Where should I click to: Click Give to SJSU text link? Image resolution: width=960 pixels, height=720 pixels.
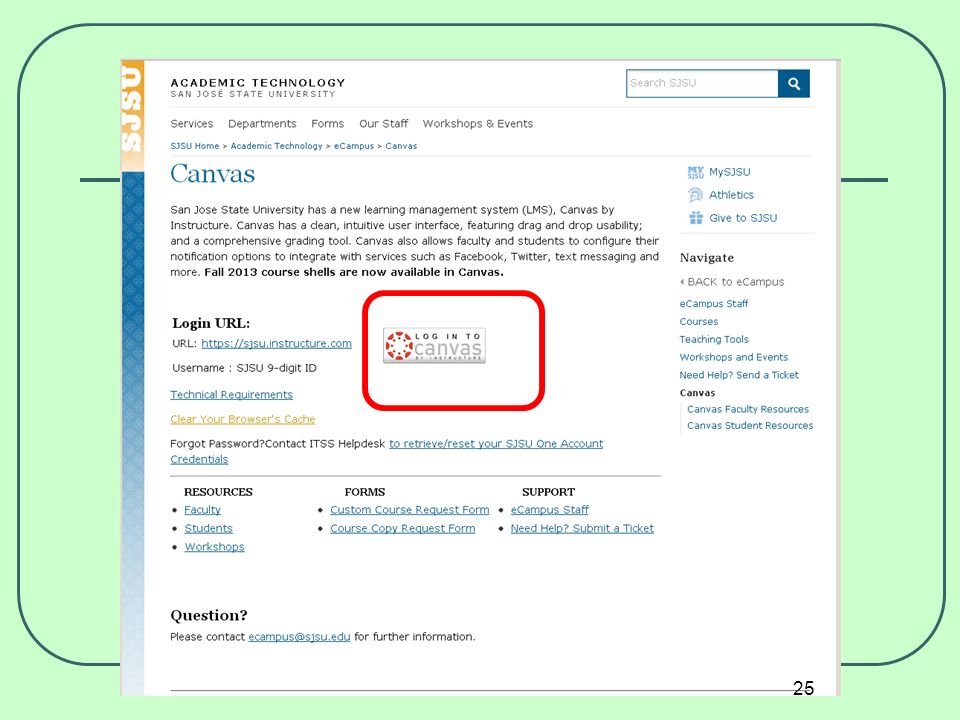click(x=743, y=218)
